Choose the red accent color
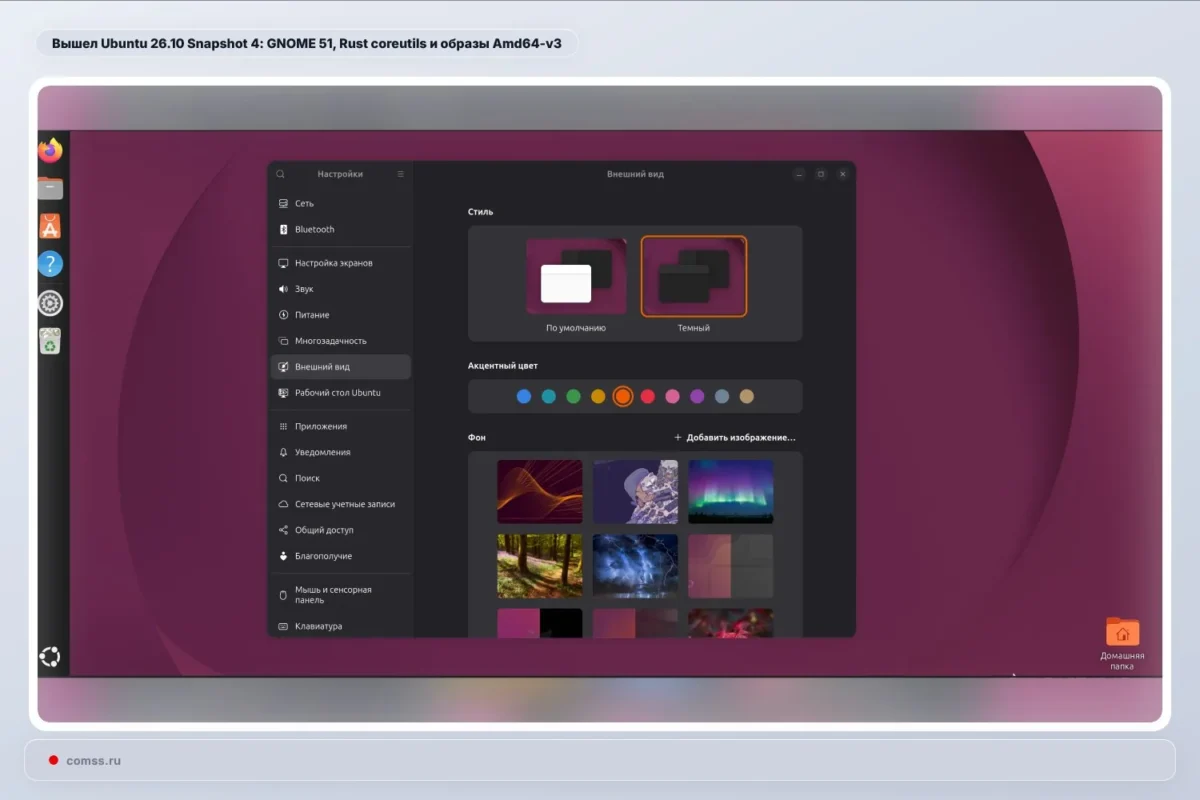 tap(648, 397)
